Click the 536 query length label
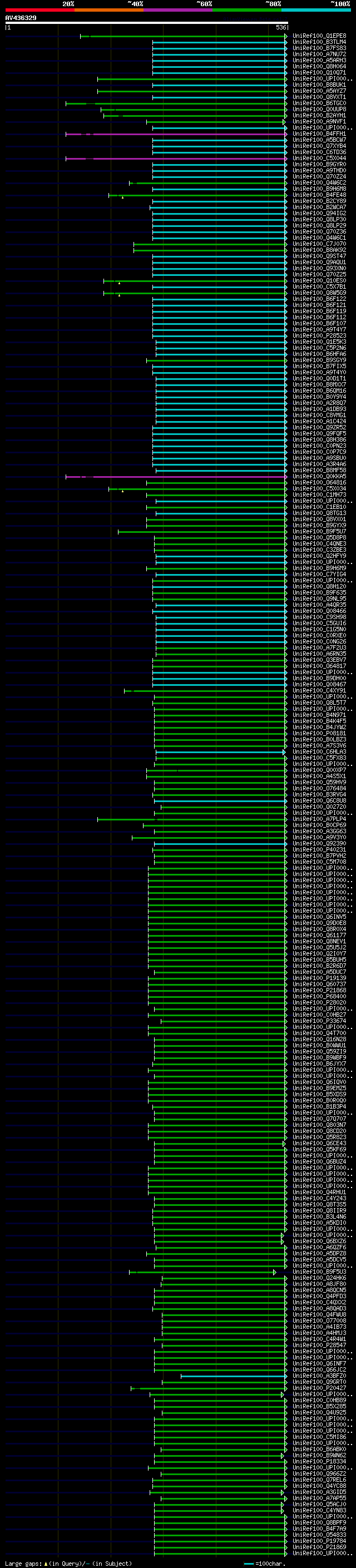The height and width of the screenshot is (1568, 356). tap(281, 27)
